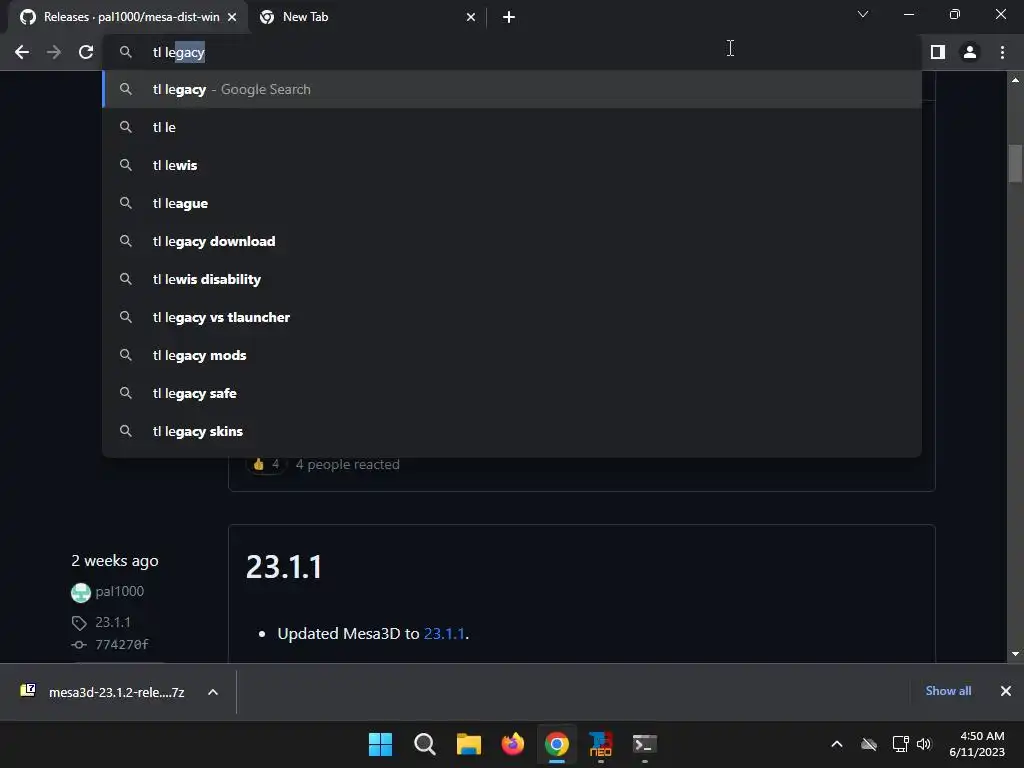Open pal1000 author profile link
Viewport: 1024px width, 768px height.
tap(120, 592)
